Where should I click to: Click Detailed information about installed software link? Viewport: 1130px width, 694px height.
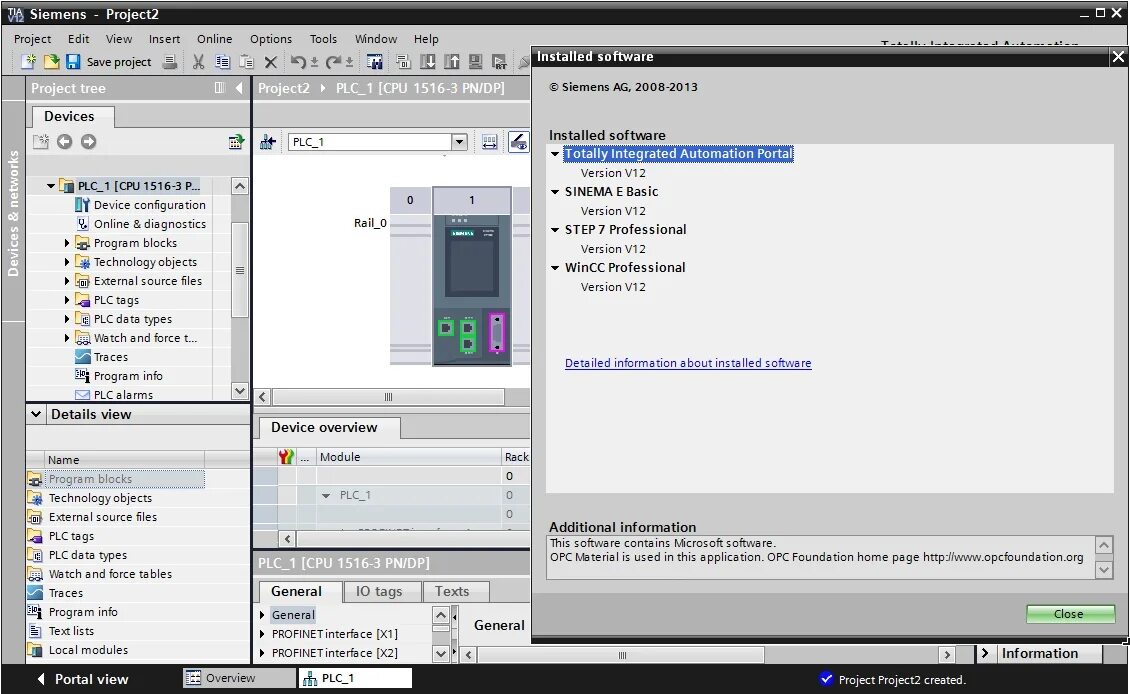tap(688, 363)
